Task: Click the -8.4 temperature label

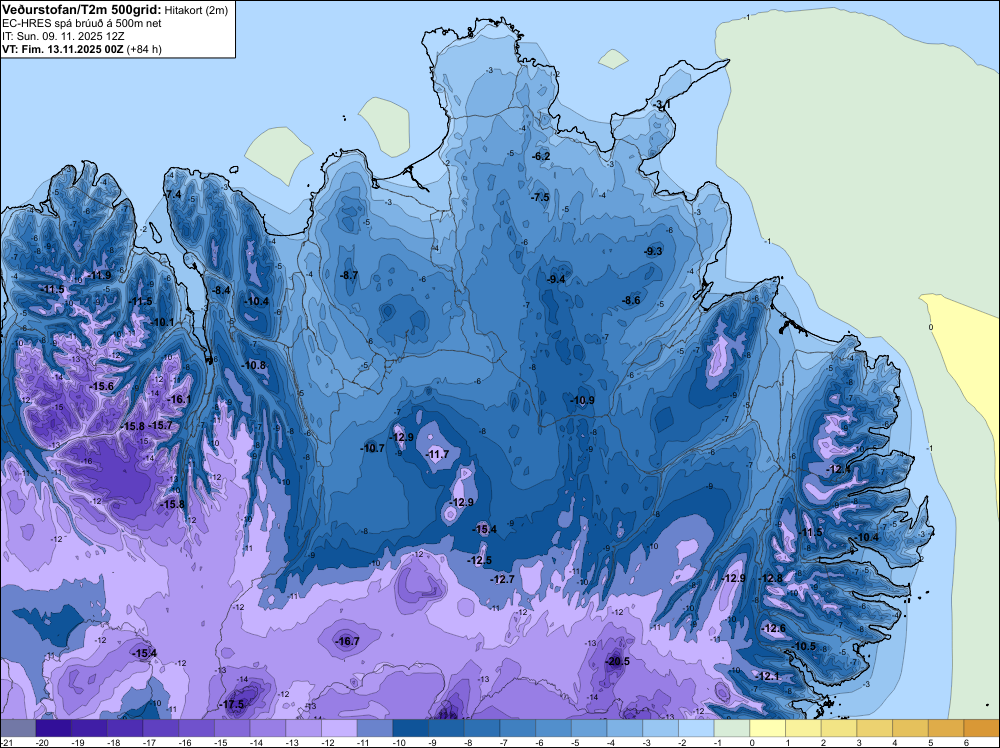Action: point(221,290)
